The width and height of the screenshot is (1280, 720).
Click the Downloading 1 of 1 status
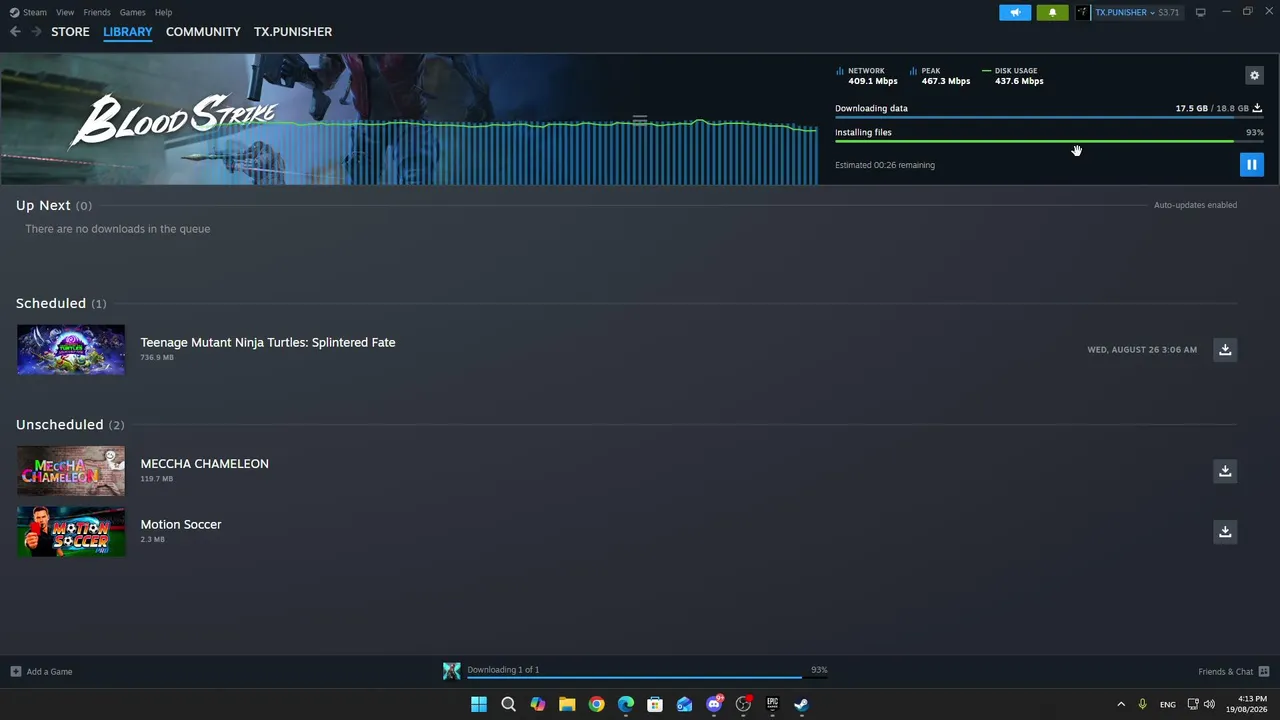pos(503,670)
